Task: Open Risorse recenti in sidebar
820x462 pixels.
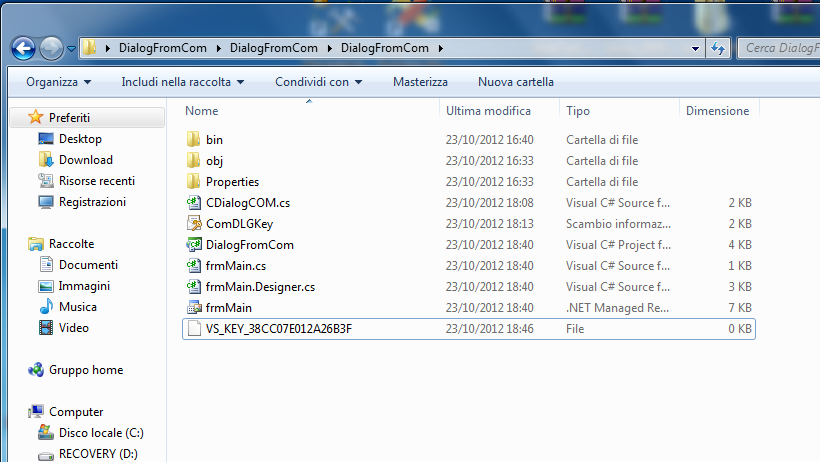Action: (97, 181)
